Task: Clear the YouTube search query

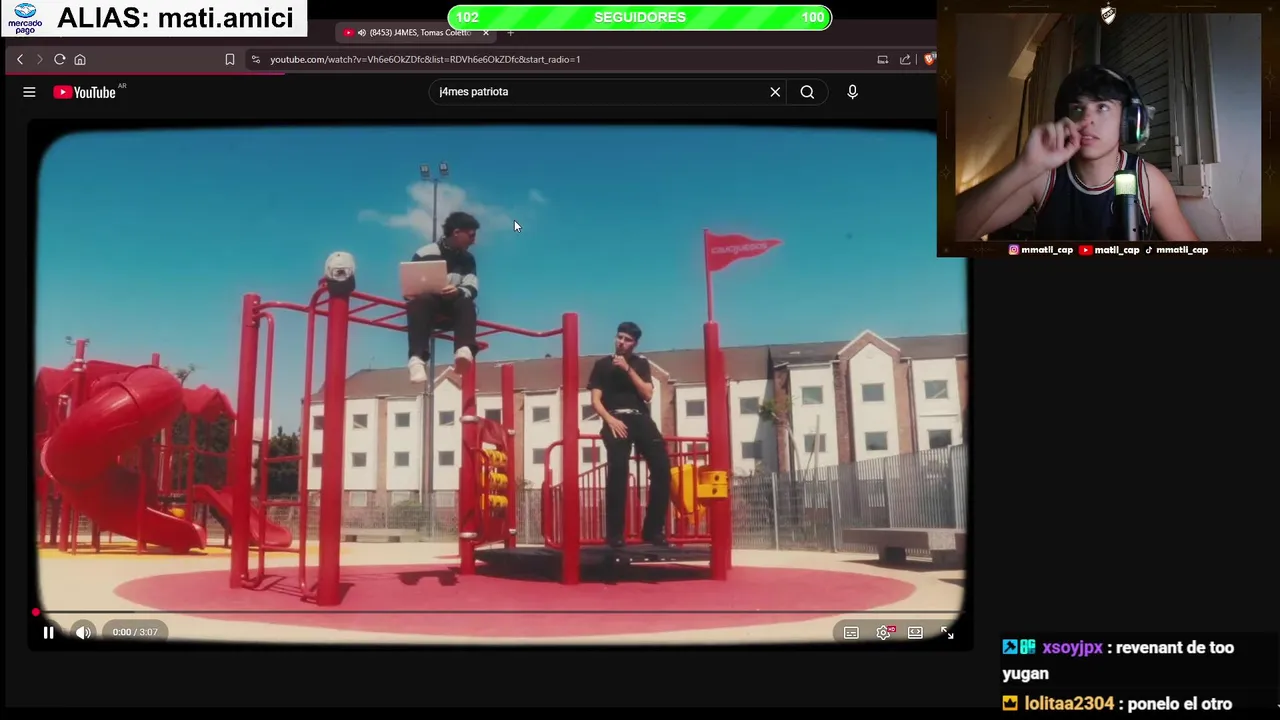Action: click(x=775, y=92)
